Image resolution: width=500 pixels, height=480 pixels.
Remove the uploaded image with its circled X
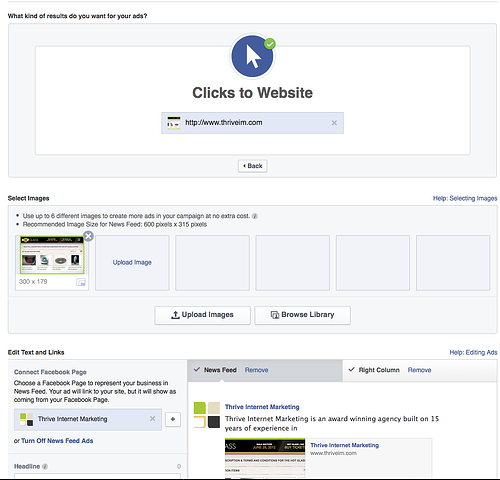pos(88,236)
